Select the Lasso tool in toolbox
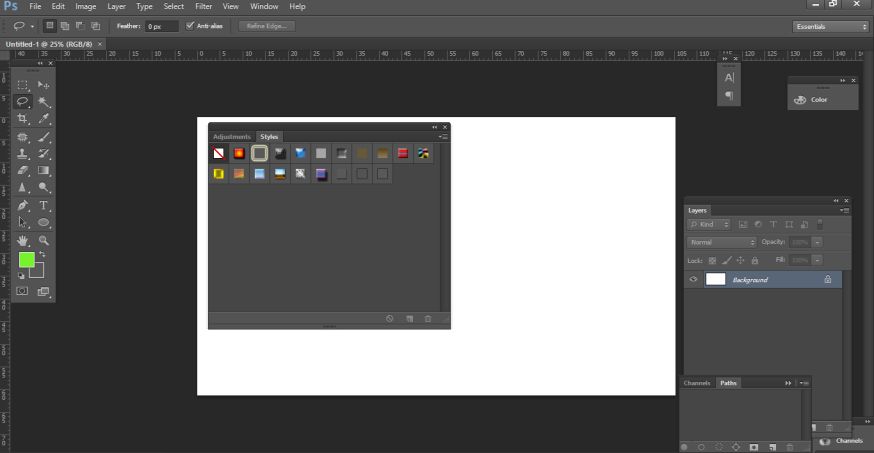 pos(22,101)
